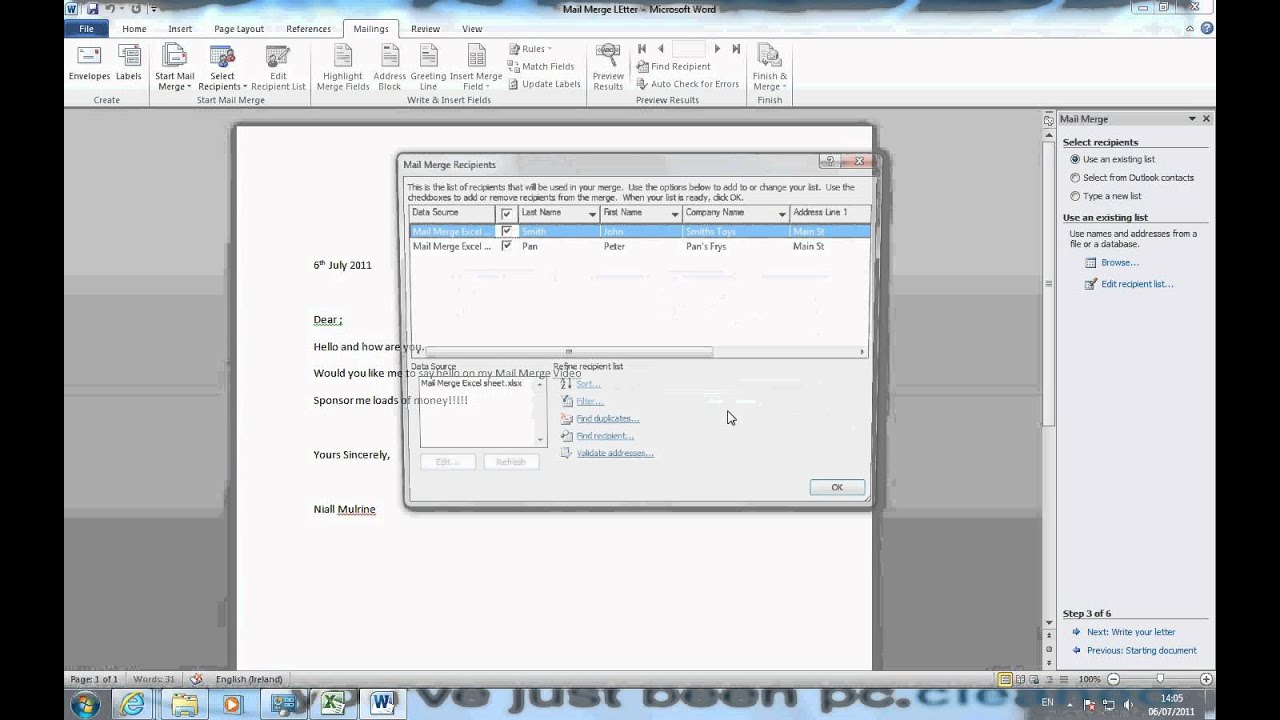The image size is (1280, 720).
Task: Click the Undo icon in Quick Access Toolbar
Action: [x=111, y=9]
